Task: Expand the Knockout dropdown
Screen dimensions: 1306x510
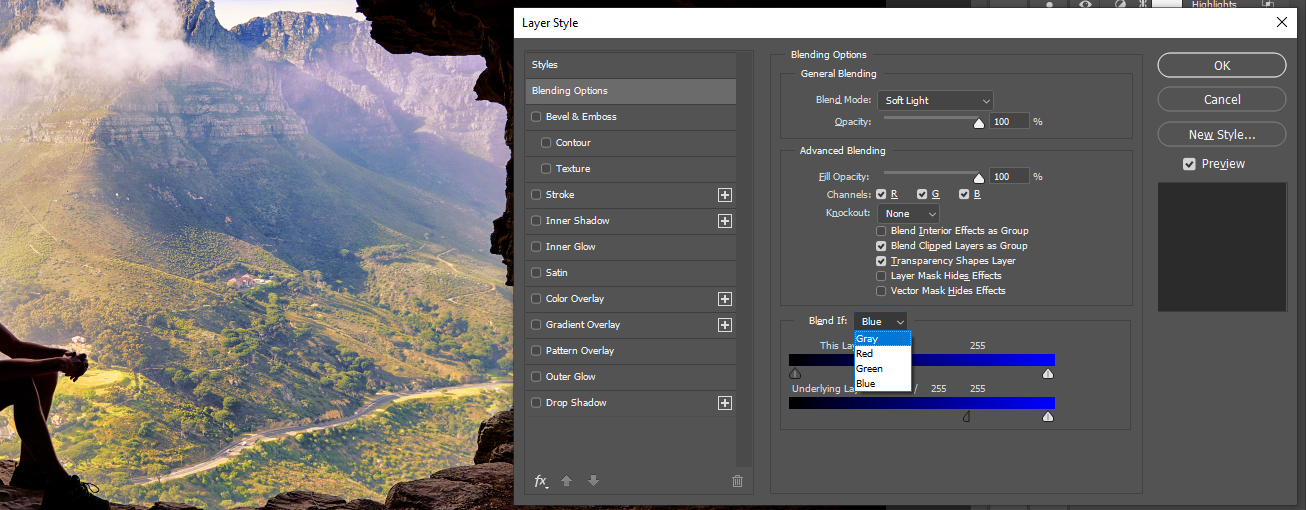Action: coord(908,214)
